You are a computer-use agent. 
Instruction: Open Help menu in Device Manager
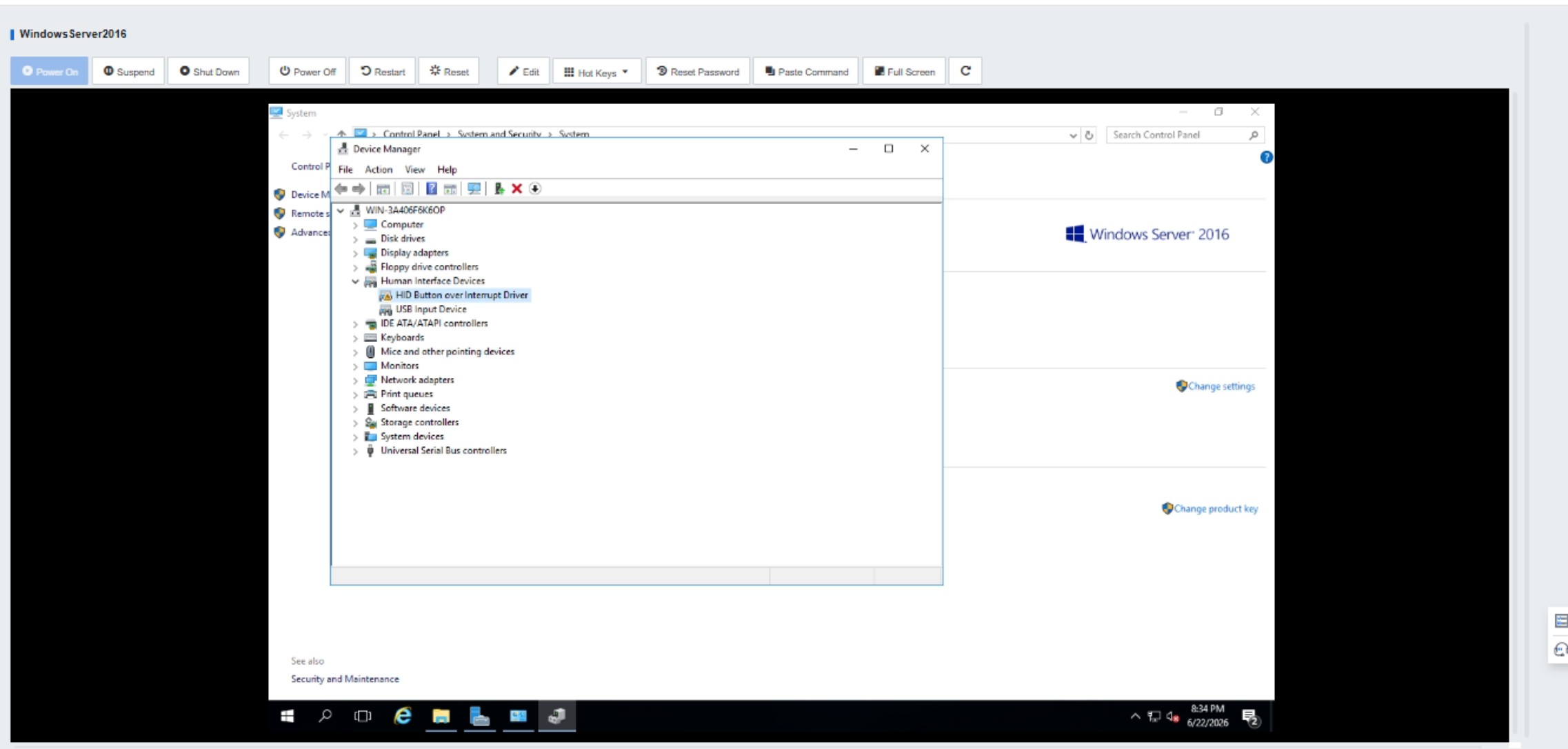[447, 170]
